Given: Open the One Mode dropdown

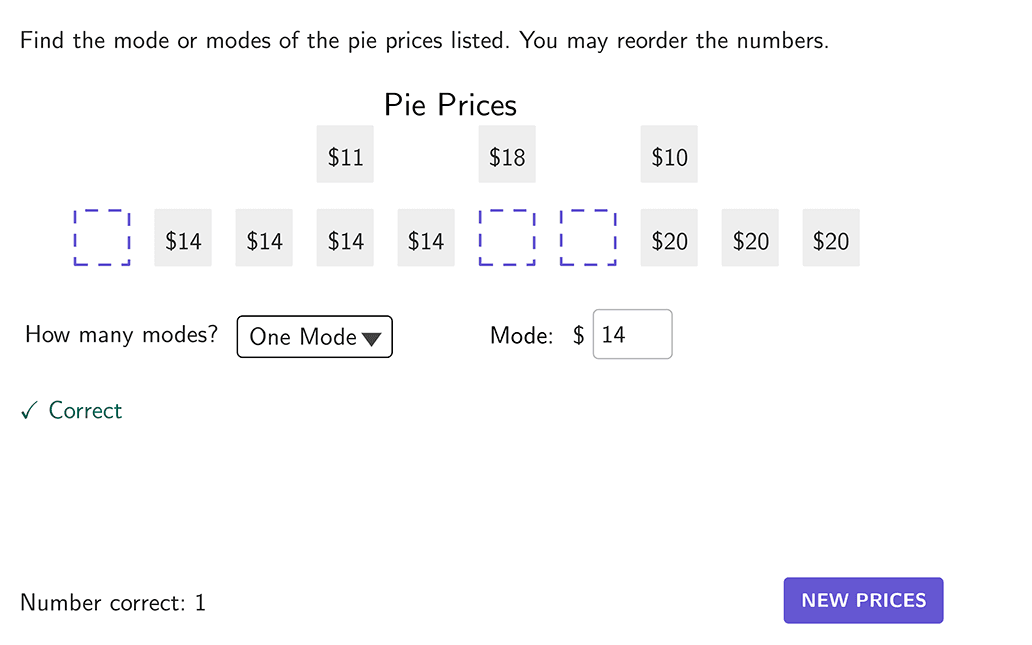Looking at the screenshot, I should [314, 336].
